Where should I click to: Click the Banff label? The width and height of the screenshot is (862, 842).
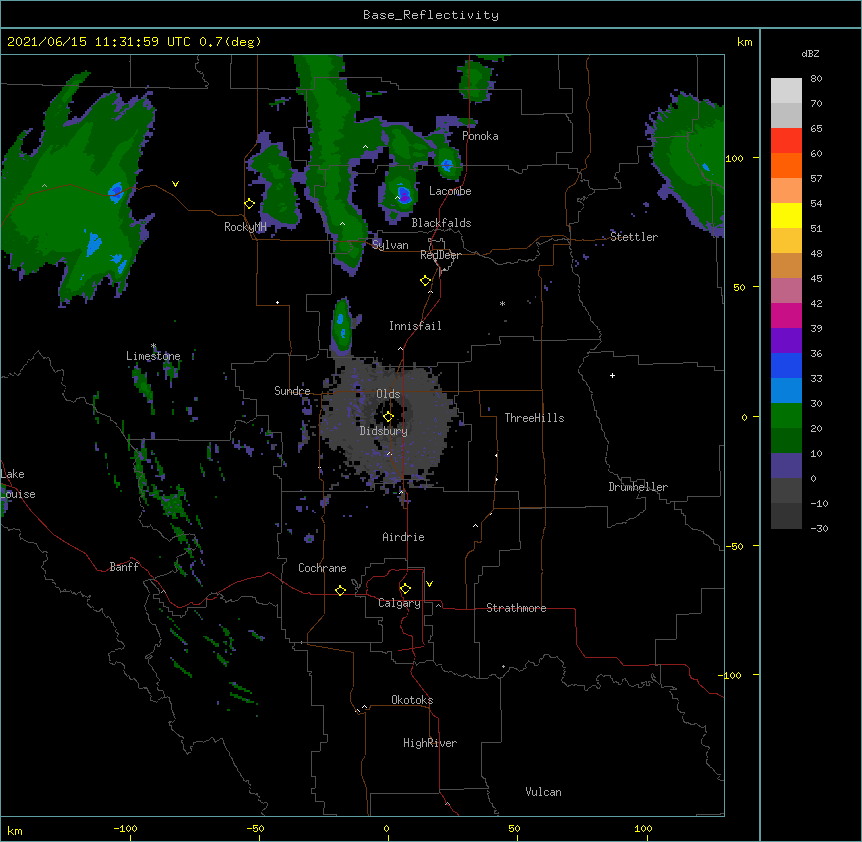tap(124, 567)
